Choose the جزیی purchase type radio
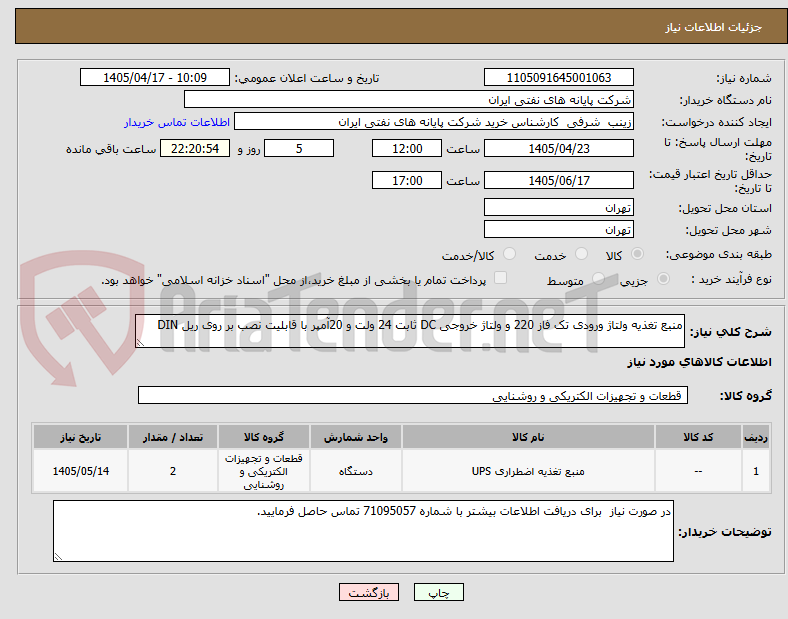Viewport: 788px width, 619px height. (x=663, y=279)
